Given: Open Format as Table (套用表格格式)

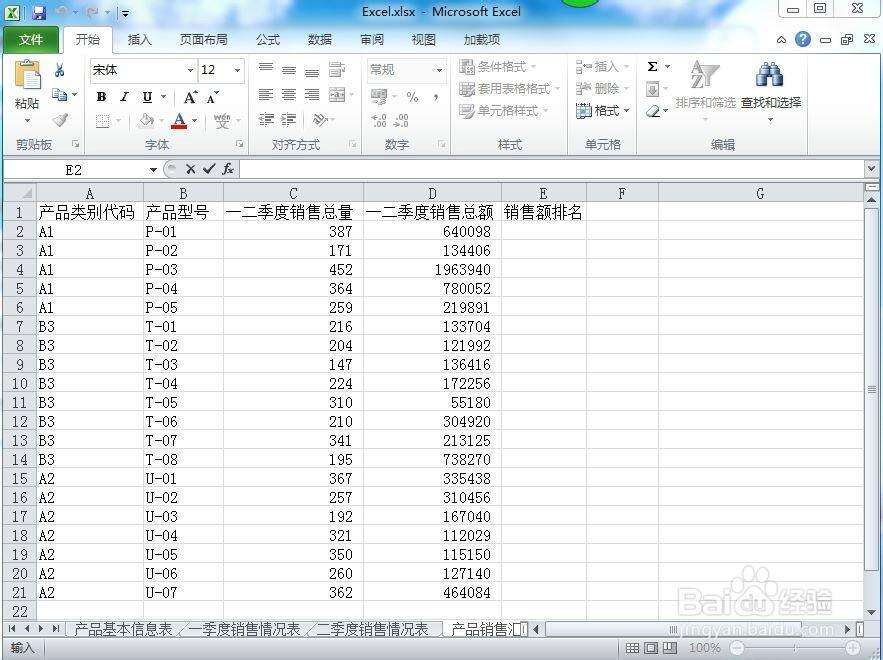Looking at the screenshot, I should 509,89.
